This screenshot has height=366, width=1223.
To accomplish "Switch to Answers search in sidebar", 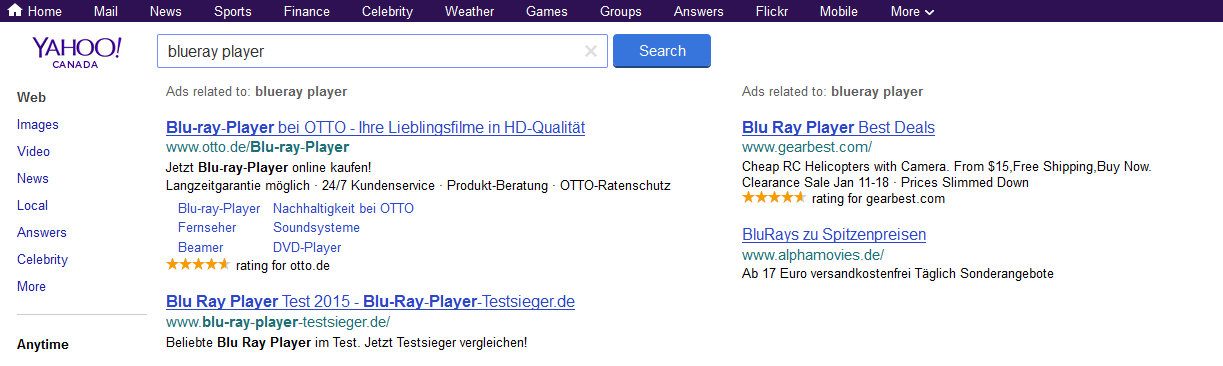I will click(x=42, y=232).
